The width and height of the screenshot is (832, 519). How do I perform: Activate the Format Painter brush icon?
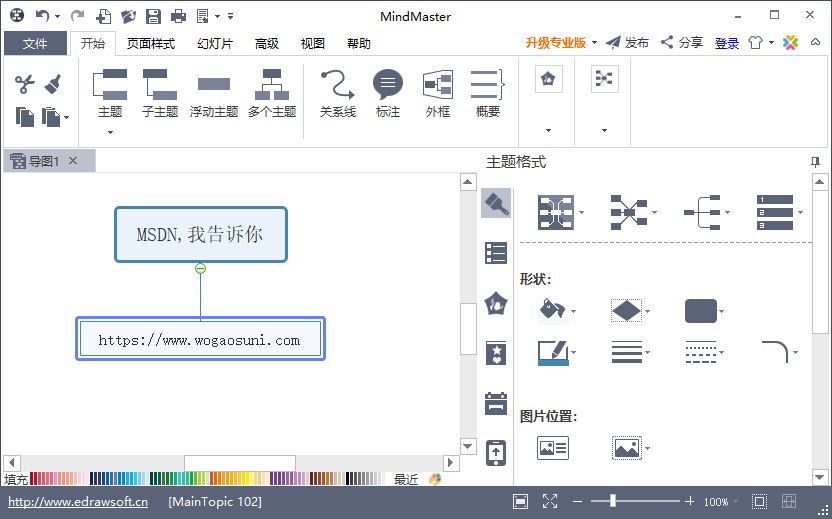click(x=53, y=84)
